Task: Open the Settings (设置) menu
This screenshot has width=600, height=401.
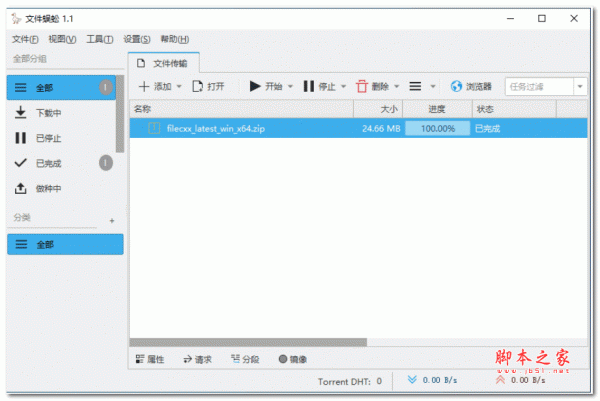Action: [x=137, y=39]
